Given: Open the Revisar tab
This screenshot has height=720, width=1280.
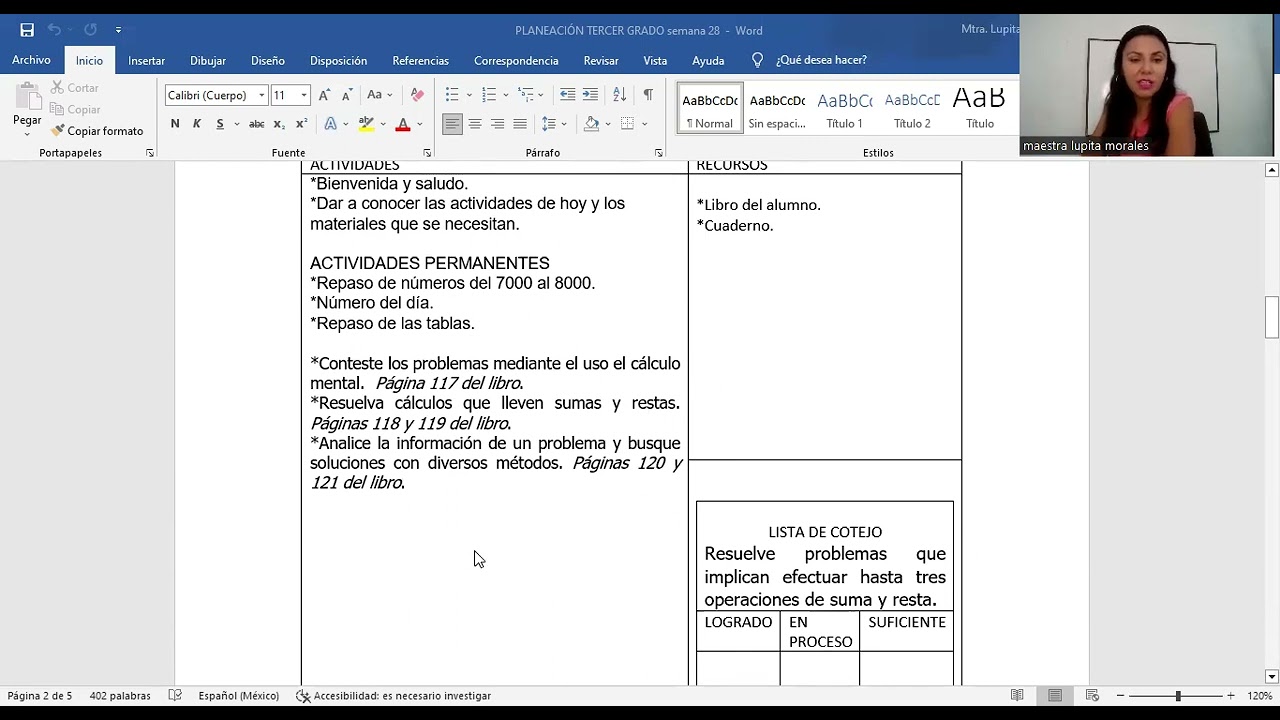Looking at the screenshot, I should [601, 60].
